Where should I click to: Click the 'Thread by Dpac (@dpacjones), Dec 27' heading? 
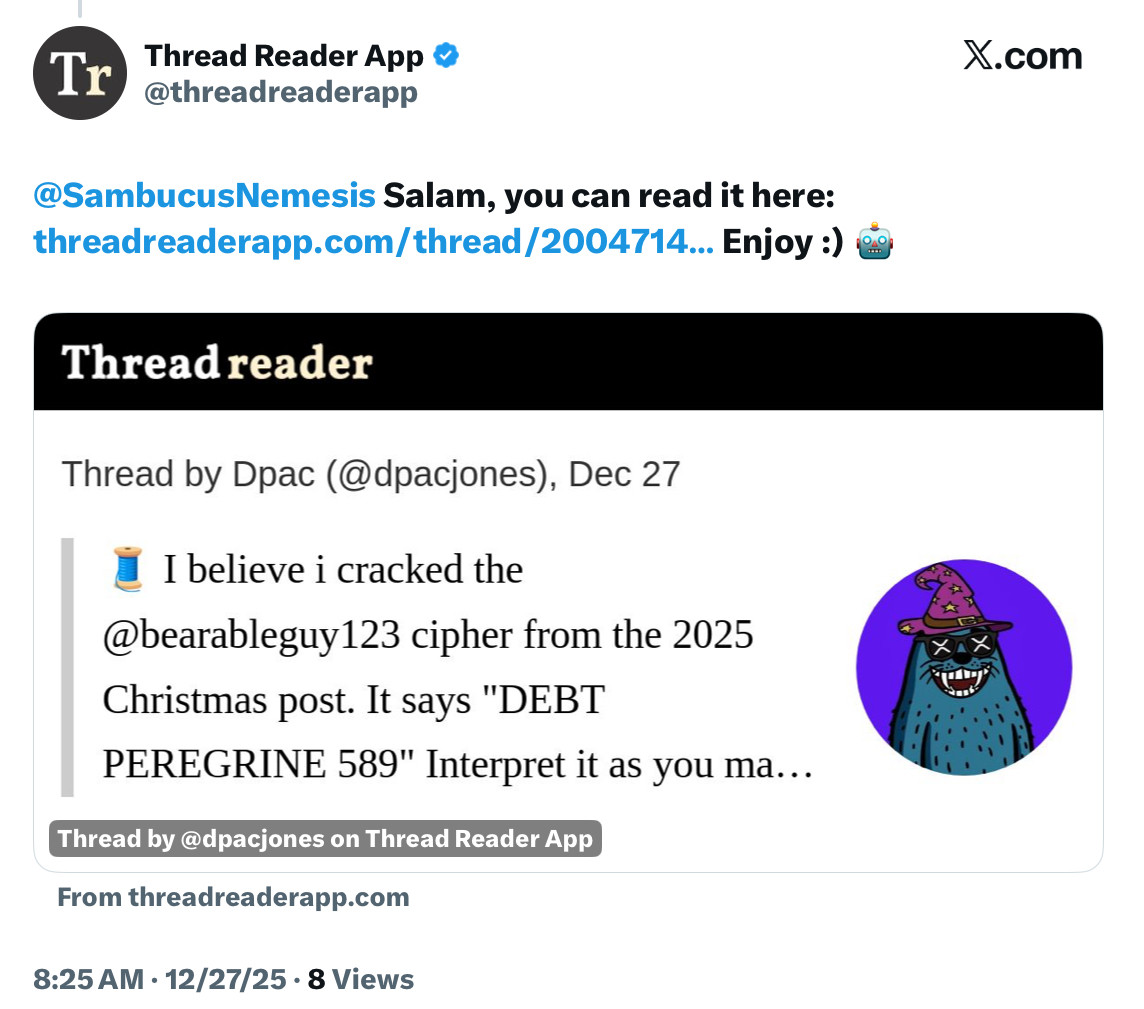371,473
